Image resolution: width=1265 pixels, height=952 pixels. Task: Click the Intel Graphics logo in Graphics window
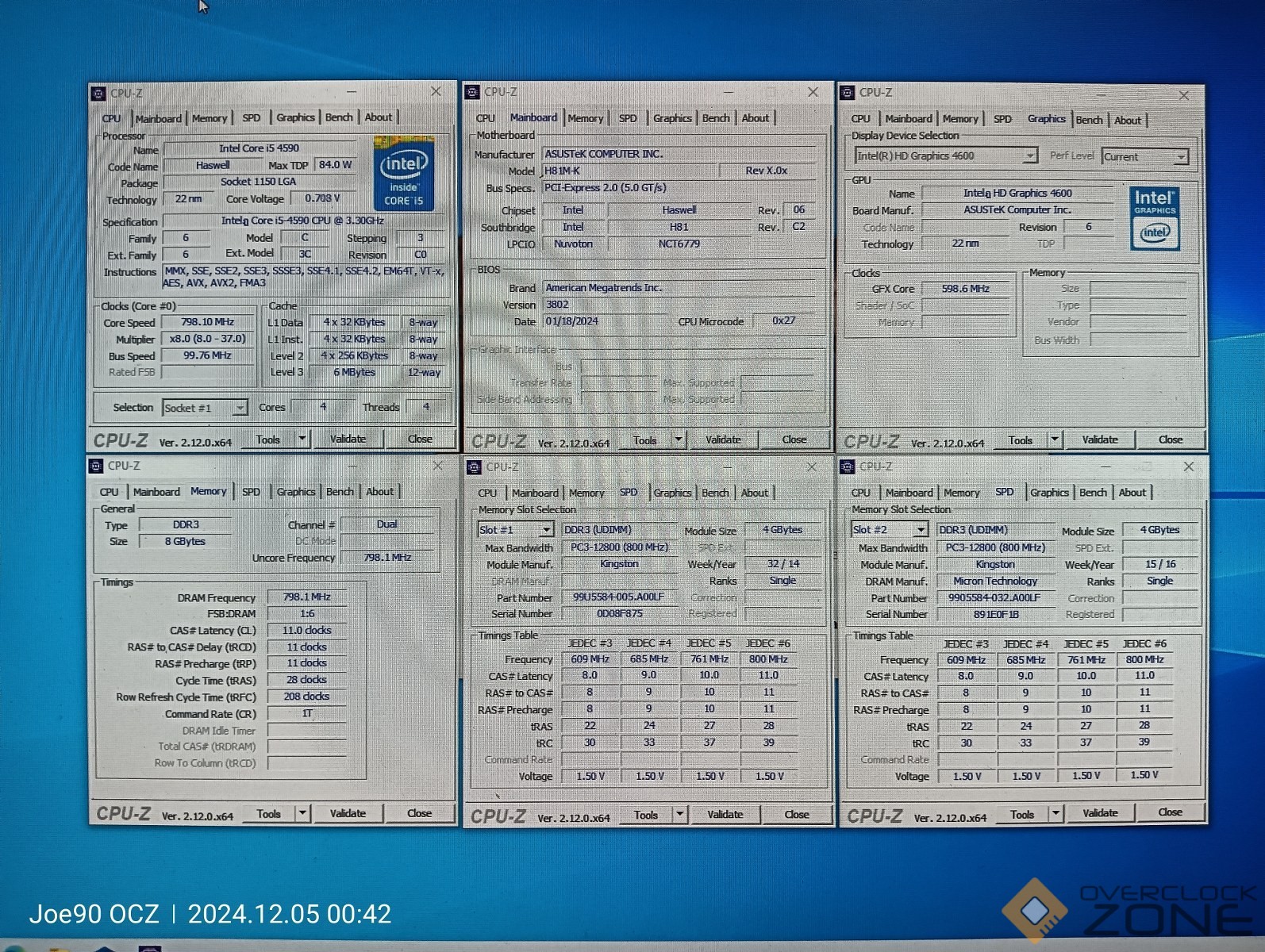coord(1155,218)
